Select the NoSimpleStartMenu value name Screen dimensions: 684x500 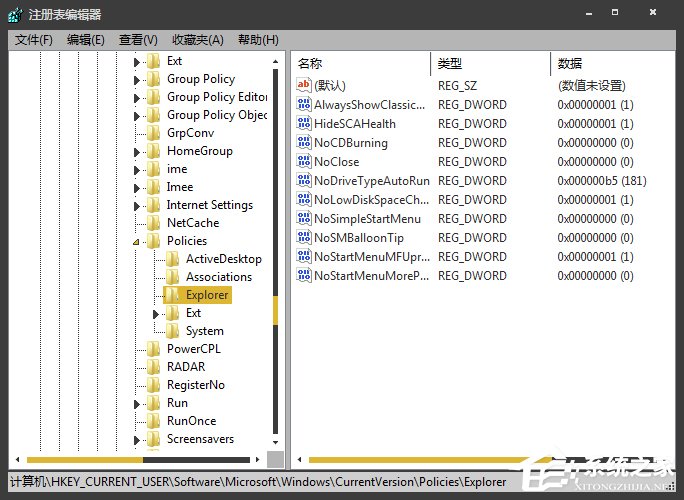coord(367,219)
